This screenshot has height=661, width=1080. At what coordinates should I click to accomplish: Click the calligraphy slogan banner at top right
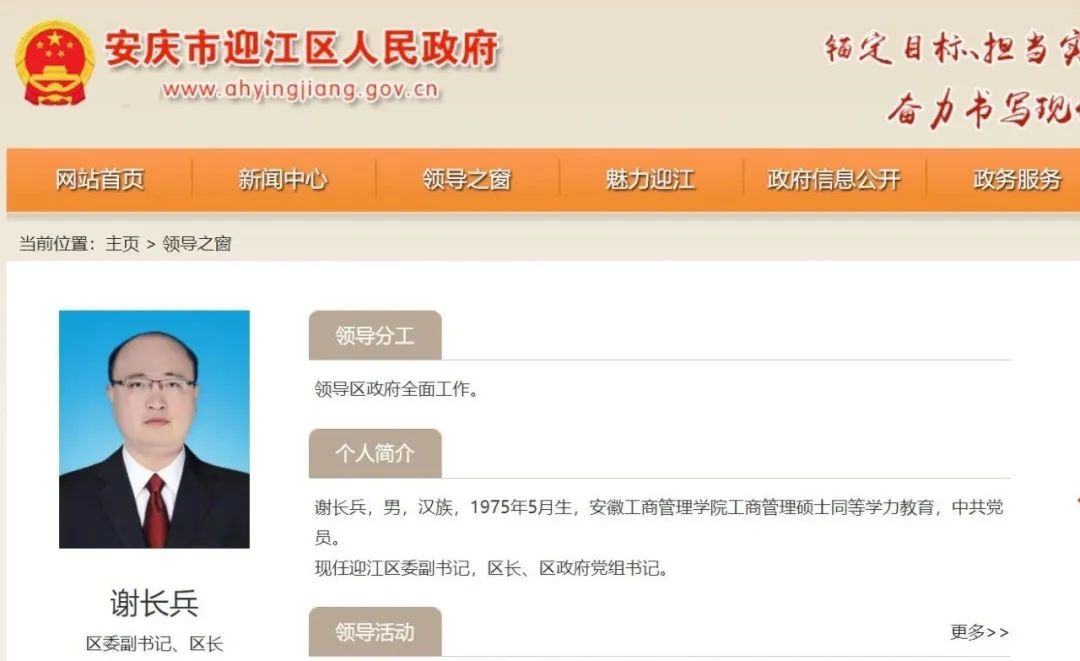pos(951,77)
